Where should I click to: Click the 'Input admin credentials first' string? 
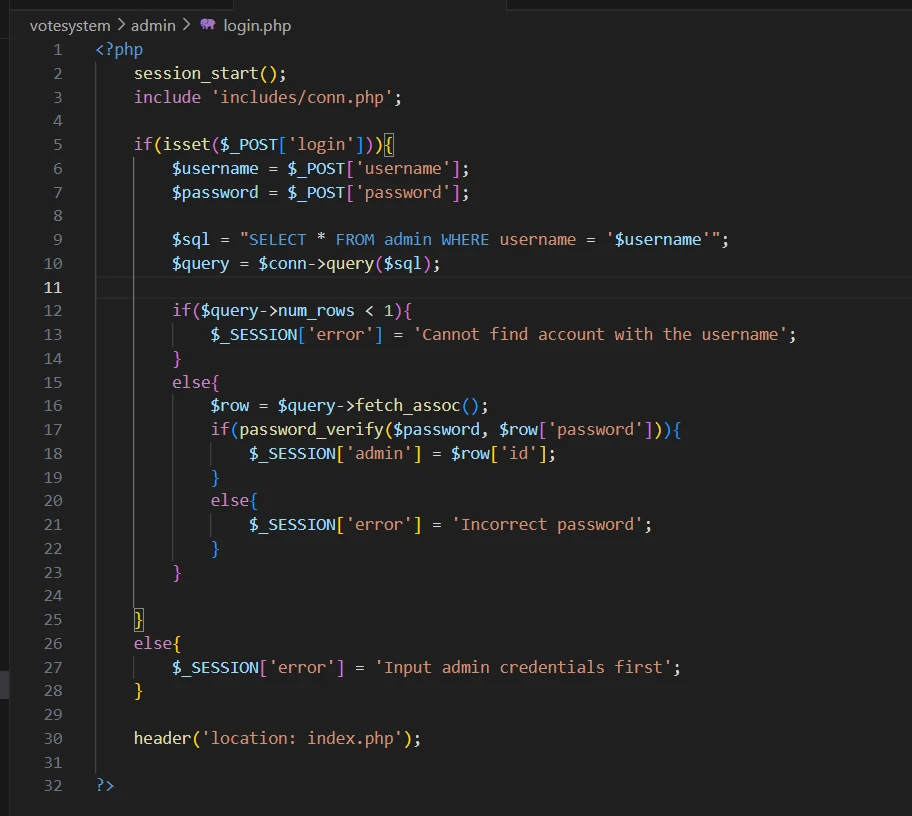click(523, 667)
